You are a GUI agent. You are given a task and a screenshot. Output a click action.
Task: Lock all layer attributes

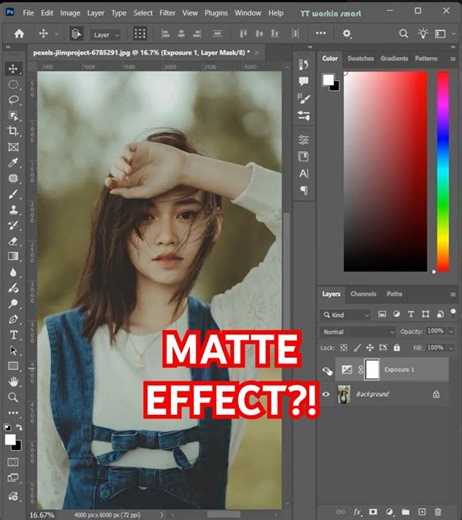(x=396, y=348)
